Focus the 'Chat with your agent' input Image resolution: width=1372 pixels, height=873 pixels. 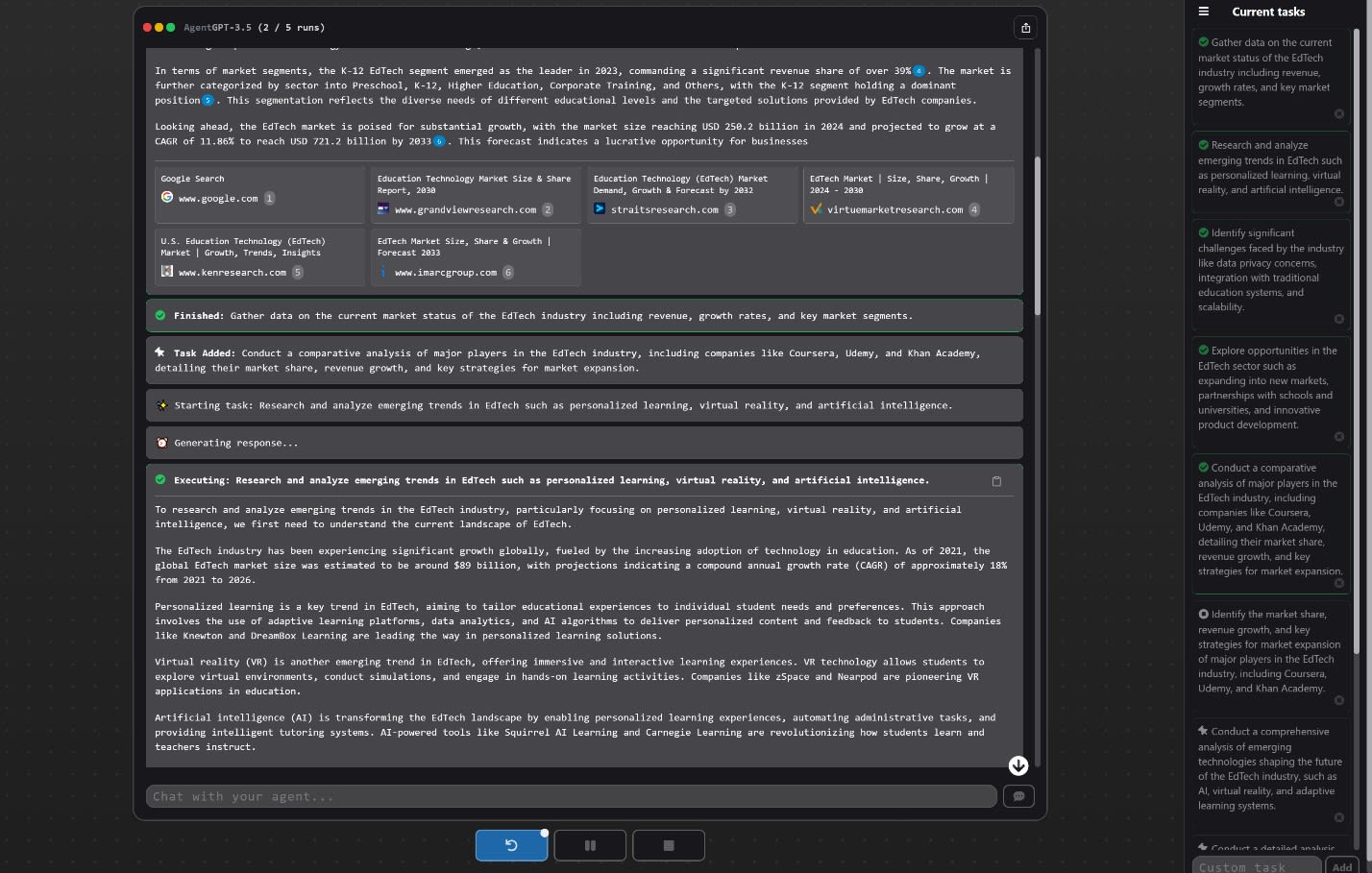(x=572, y=796)
